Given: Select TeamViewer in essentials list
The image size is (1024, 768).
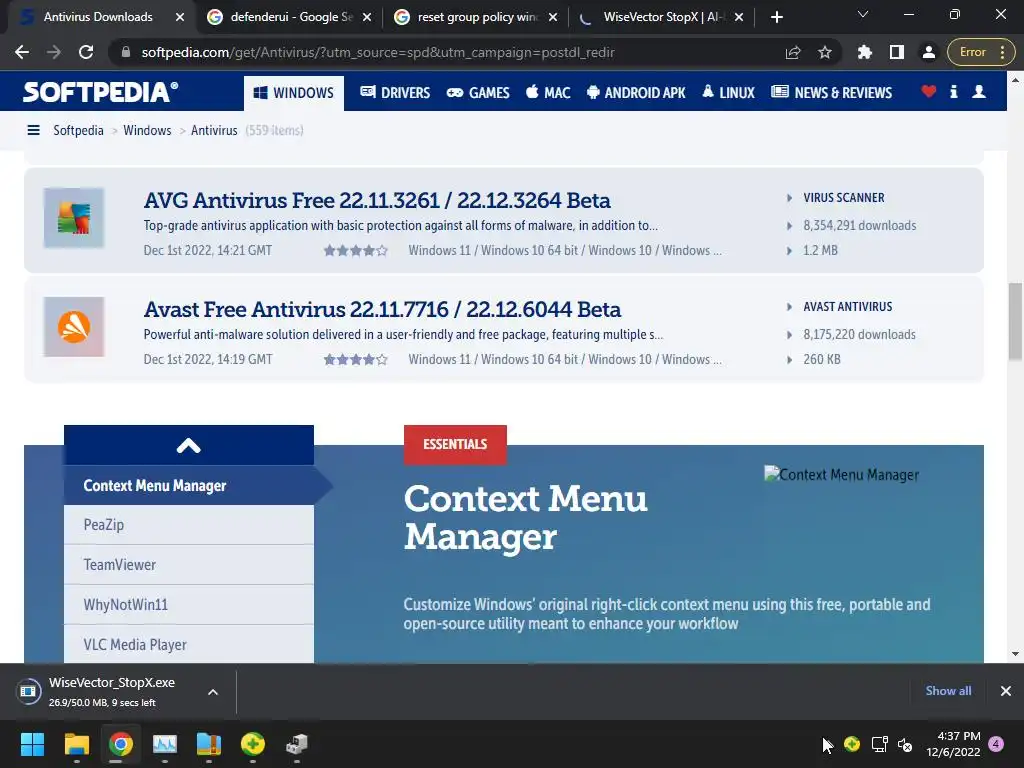Looking at the screenshot, I should [189, 564].
